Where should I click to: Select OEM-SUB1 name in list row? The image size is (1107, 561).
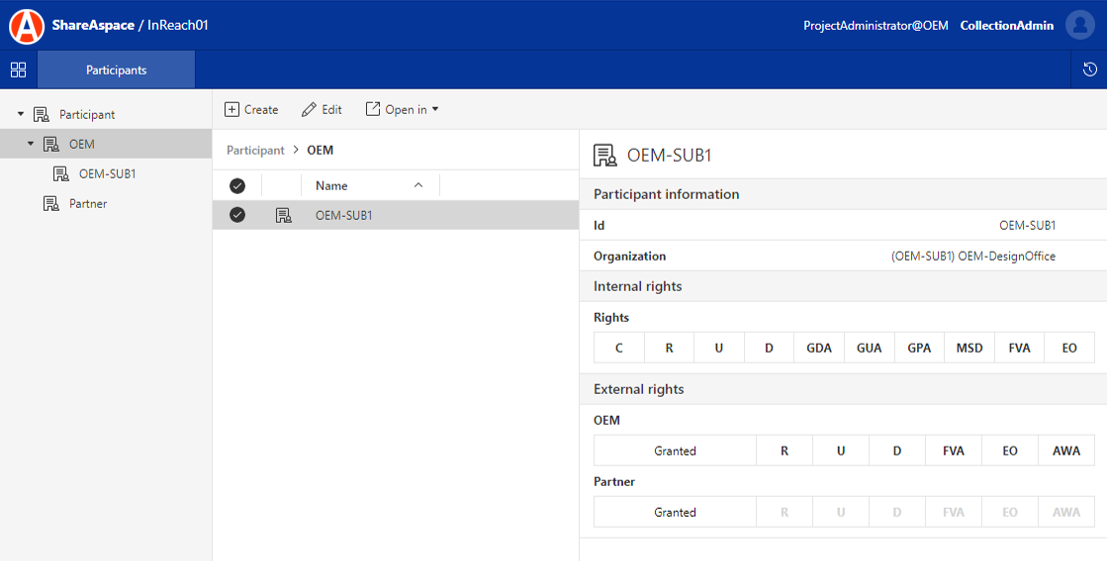(x=344, y=215)
